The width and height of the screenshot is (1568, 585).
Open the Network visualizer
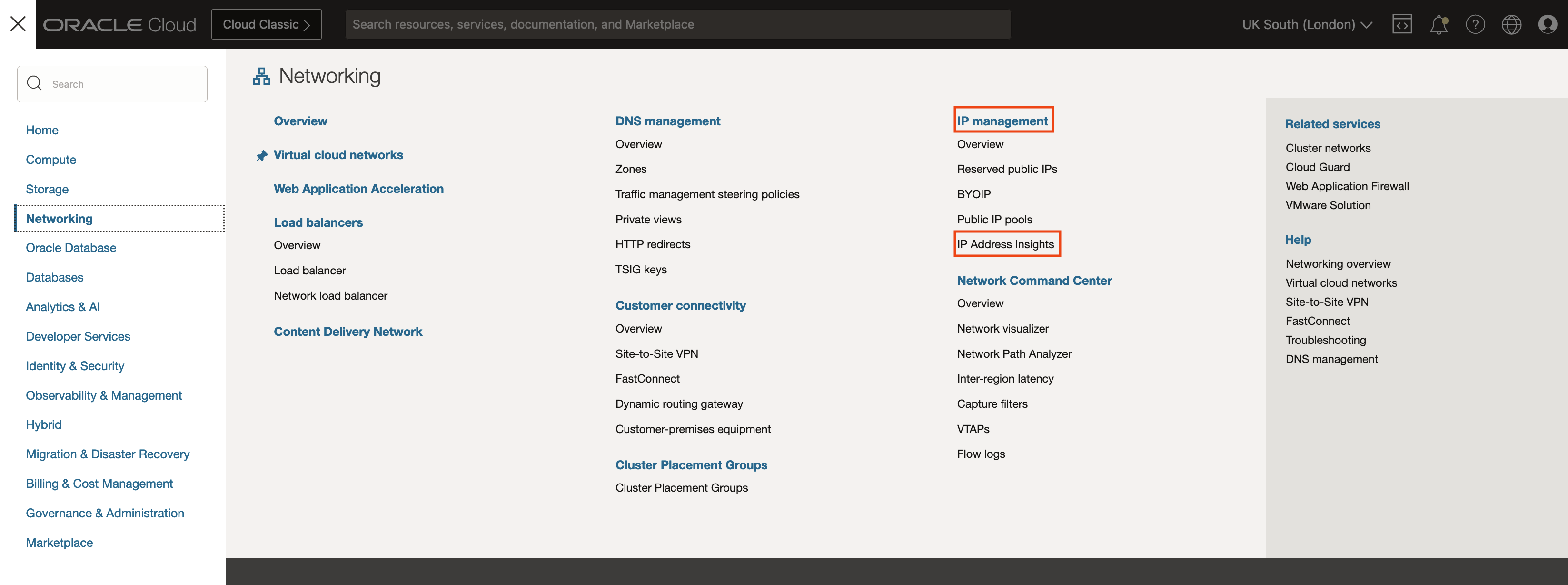1002,328
